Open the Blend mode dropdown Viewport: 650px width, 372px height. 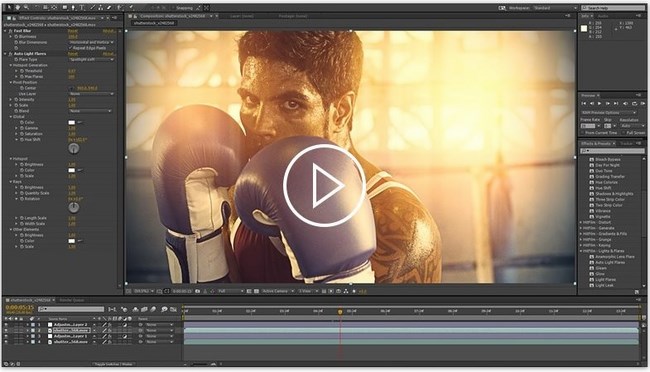click(90, 111)
